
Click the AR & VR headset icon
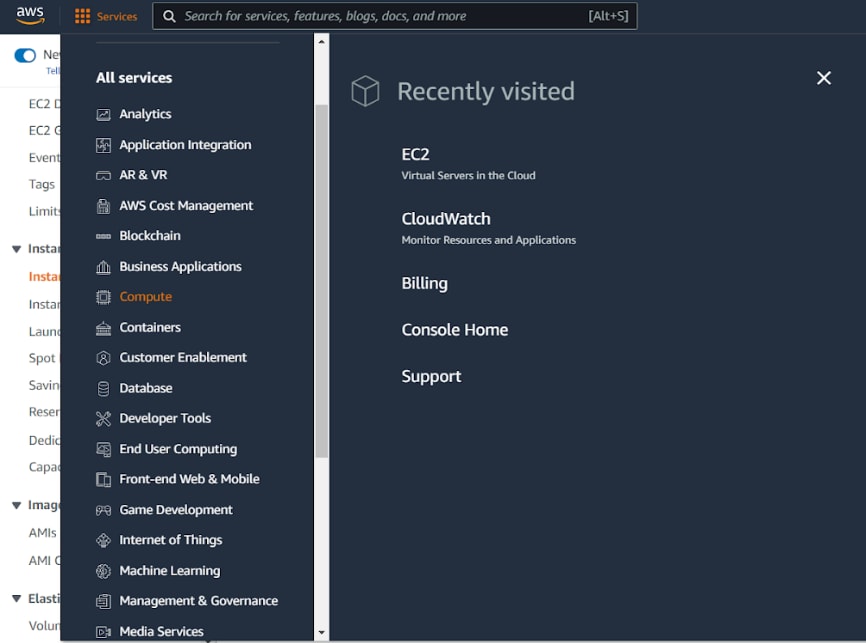pyautogui.click(x=103, y=176)
